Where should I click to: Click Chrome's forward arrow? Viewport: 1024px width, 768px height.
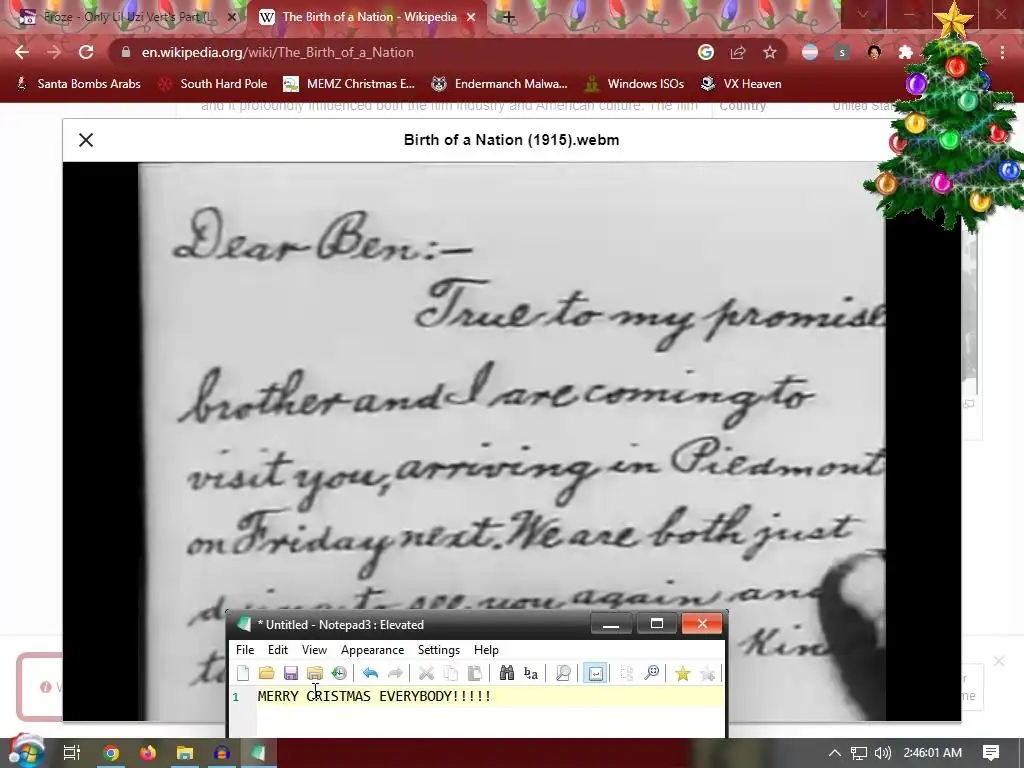pos(54,52)
